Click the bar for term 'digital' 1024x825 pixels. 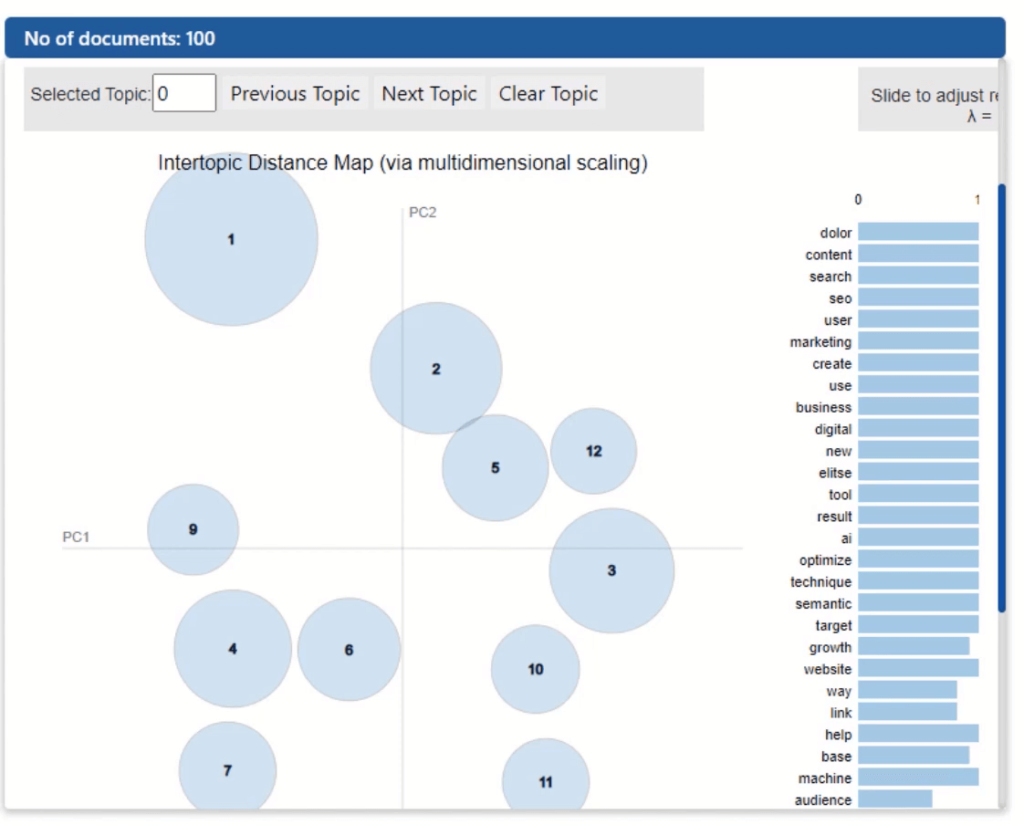(x=918, y=428)
